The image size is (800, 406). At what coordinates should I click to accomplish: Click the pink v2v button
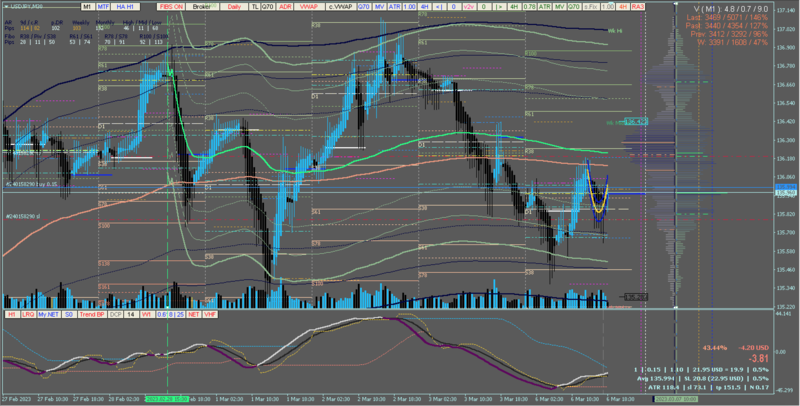pyautogui.click(x=468, y=7)
